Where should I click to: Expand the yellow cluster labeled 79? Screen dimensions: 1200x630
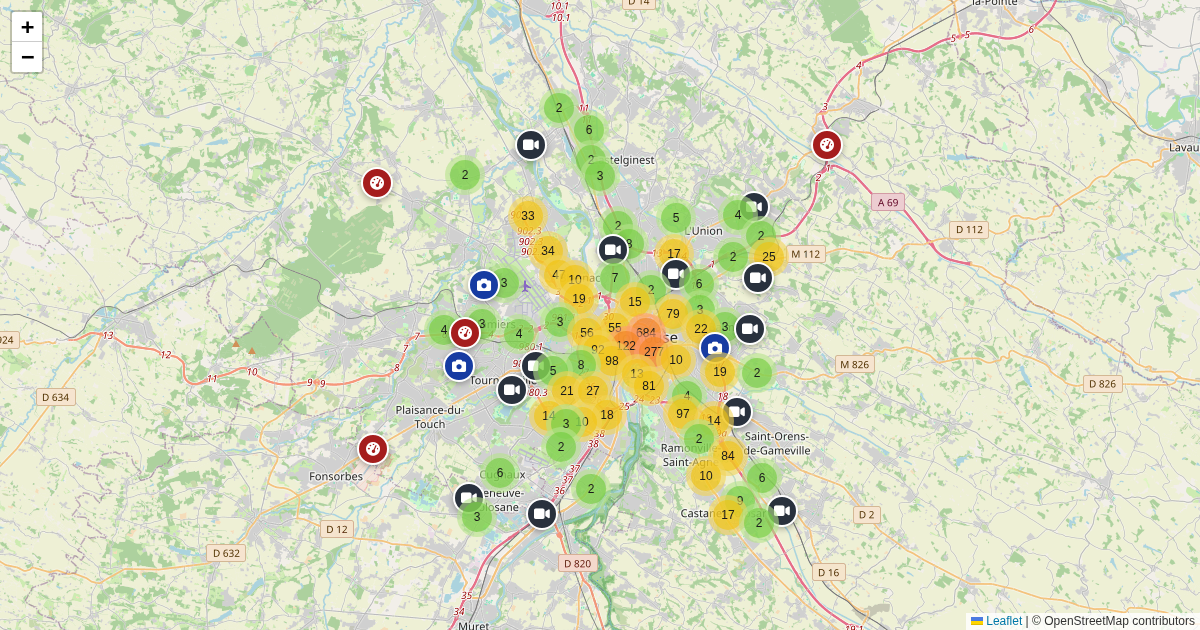point(673,314)
